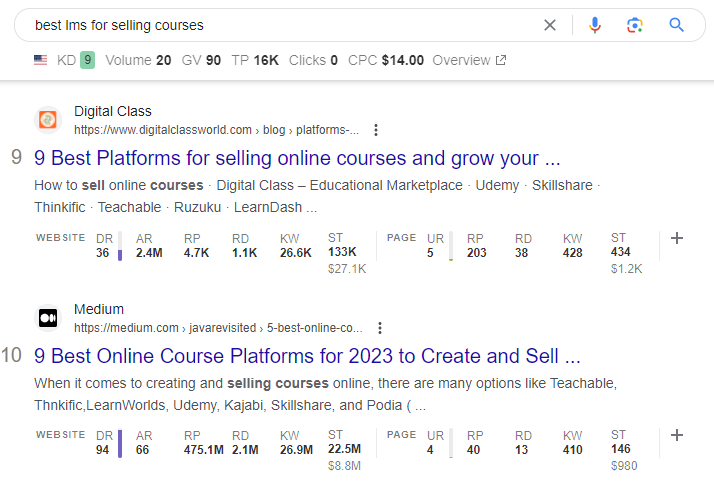This screenshot has width=714, height=493.
Task: Open the US country flag selector
Action: click(40, 60)
